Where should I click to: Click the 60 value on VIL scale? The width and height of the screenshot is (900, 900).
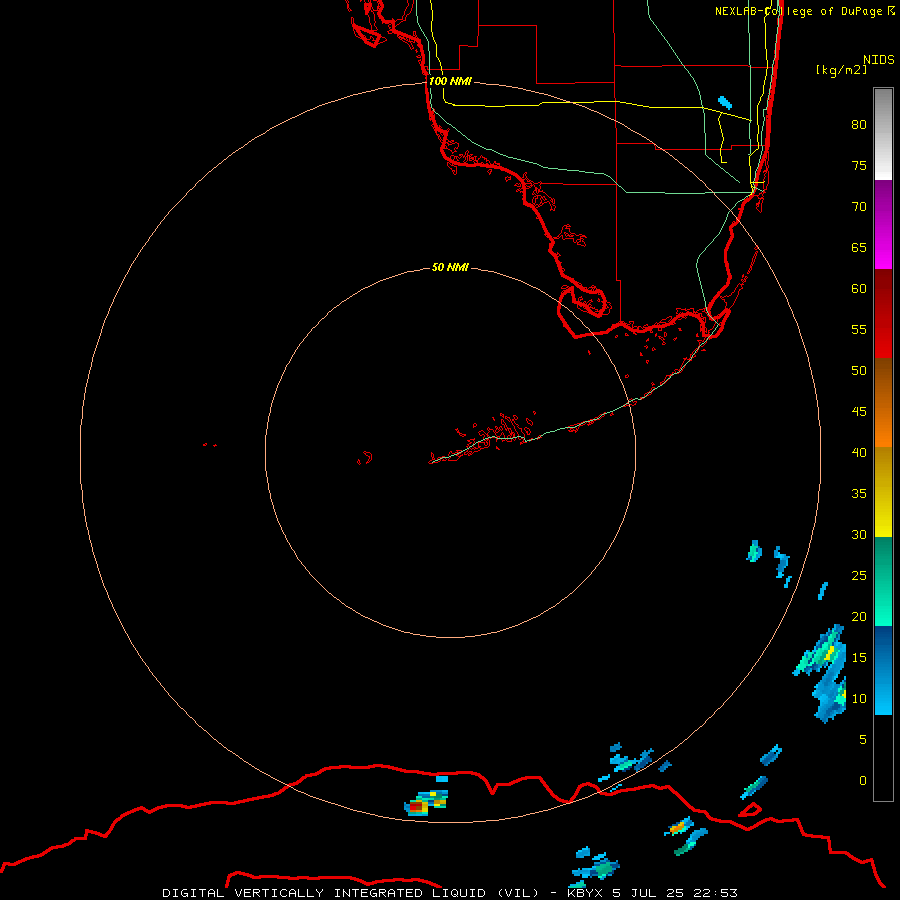[x=859, y=288]
